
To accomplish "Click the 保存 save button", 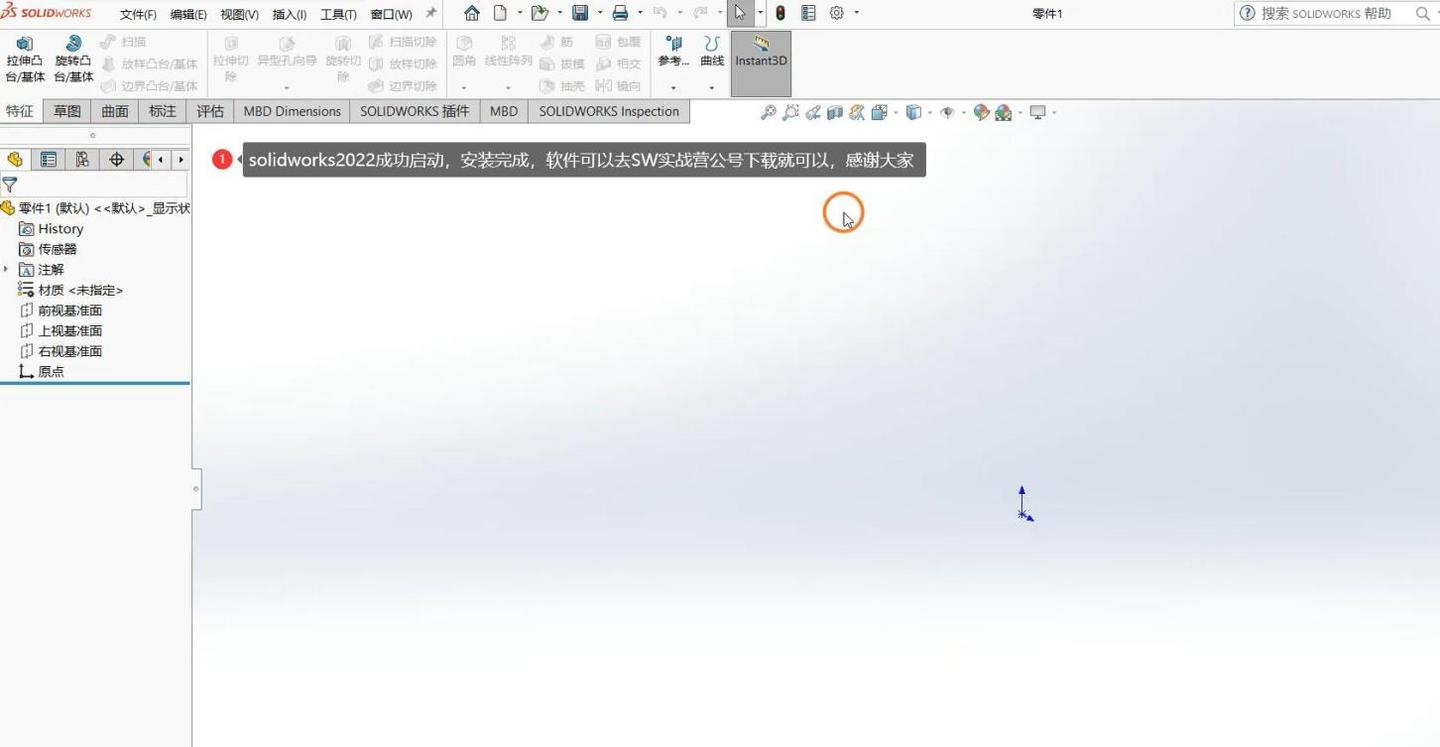I will tap(578, 13).
